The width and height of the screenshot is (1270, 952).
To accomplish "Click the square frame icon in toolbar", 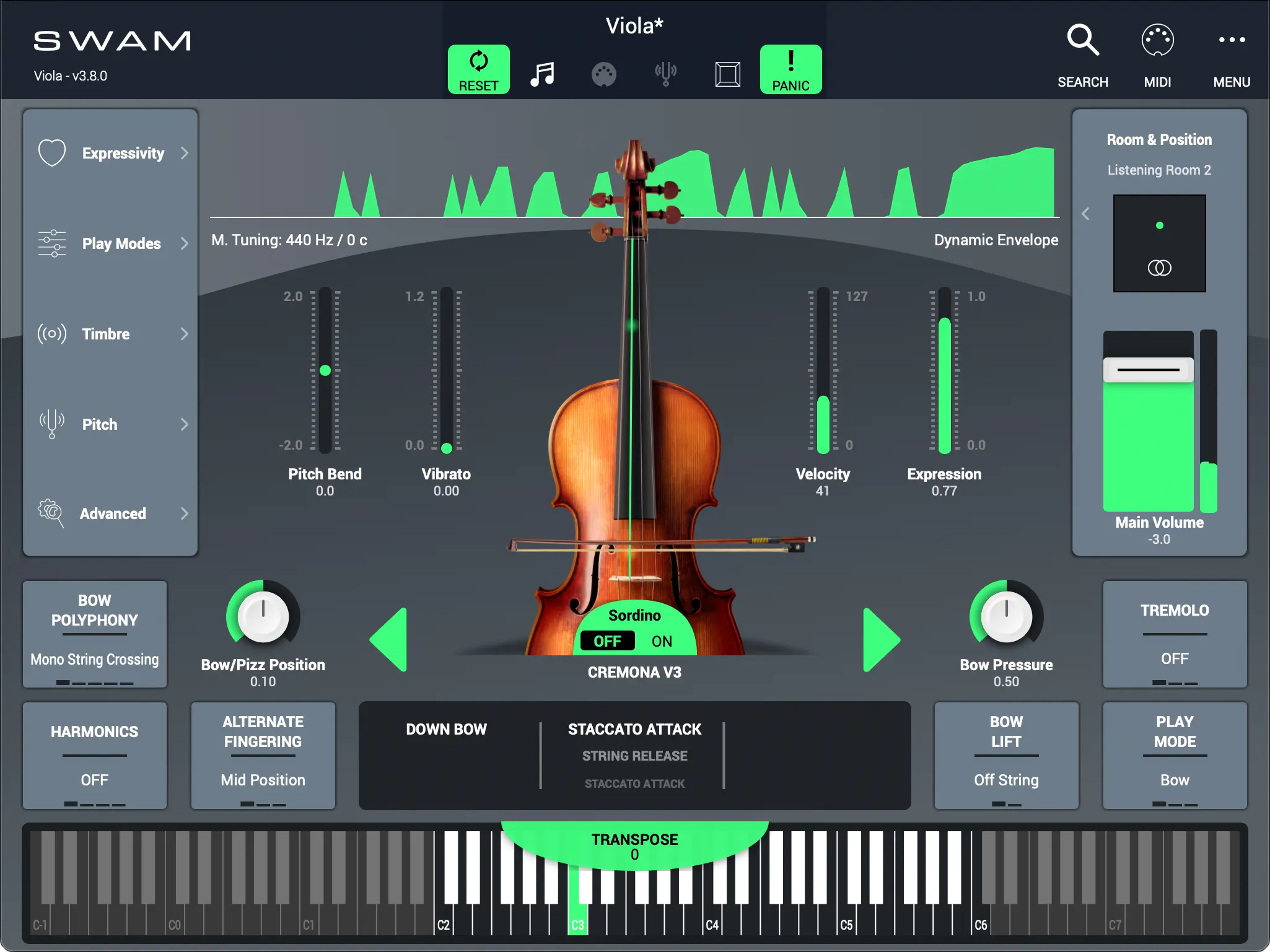I will click(x=727, y=74).
